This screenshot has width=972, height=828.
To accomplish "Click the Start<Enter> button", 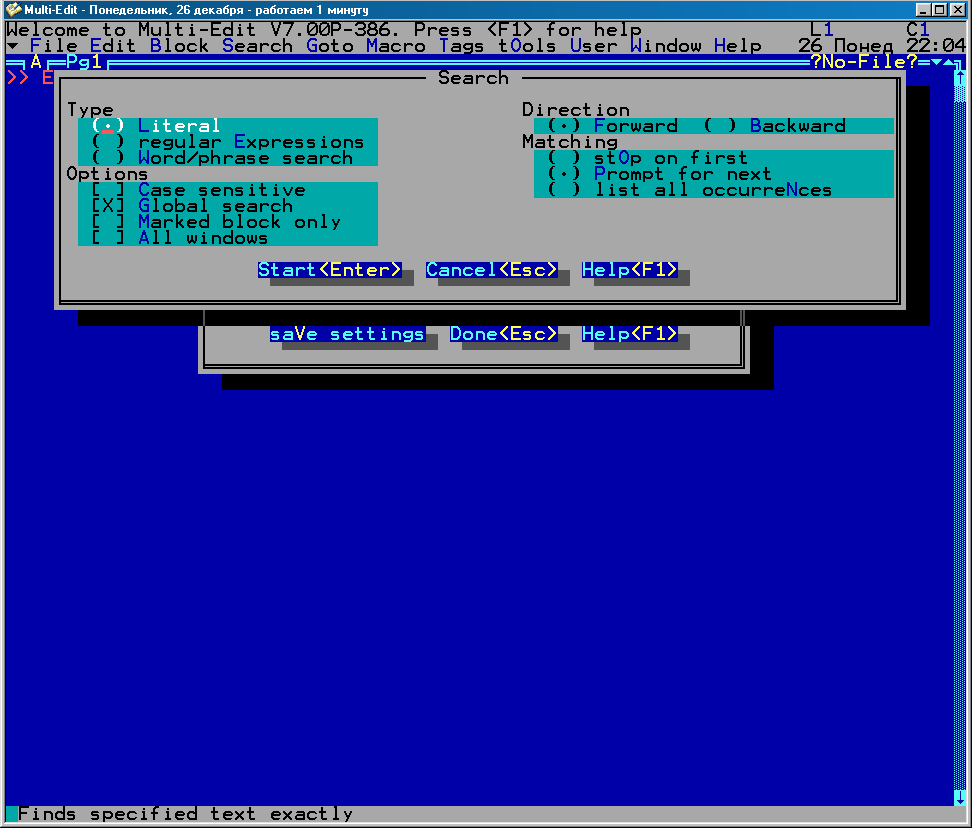I will coord(330,270).
